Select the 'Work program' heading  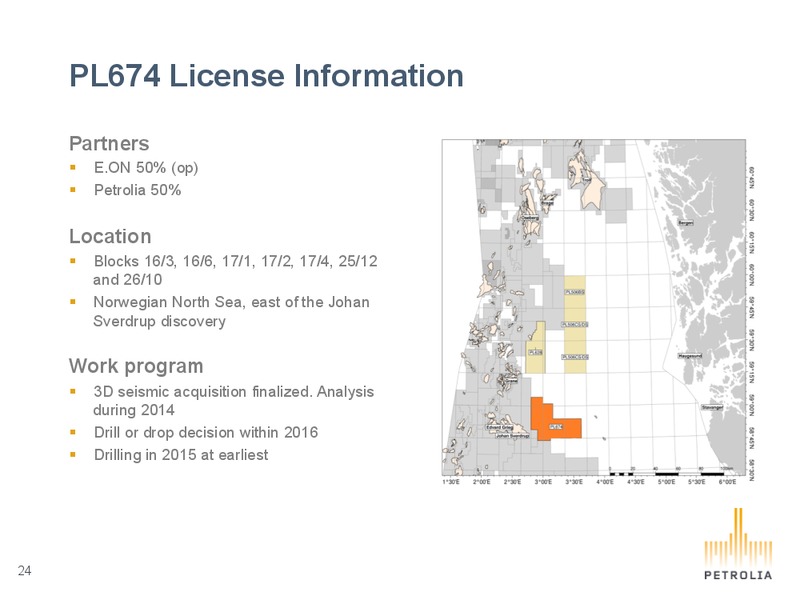coord(136,366)
